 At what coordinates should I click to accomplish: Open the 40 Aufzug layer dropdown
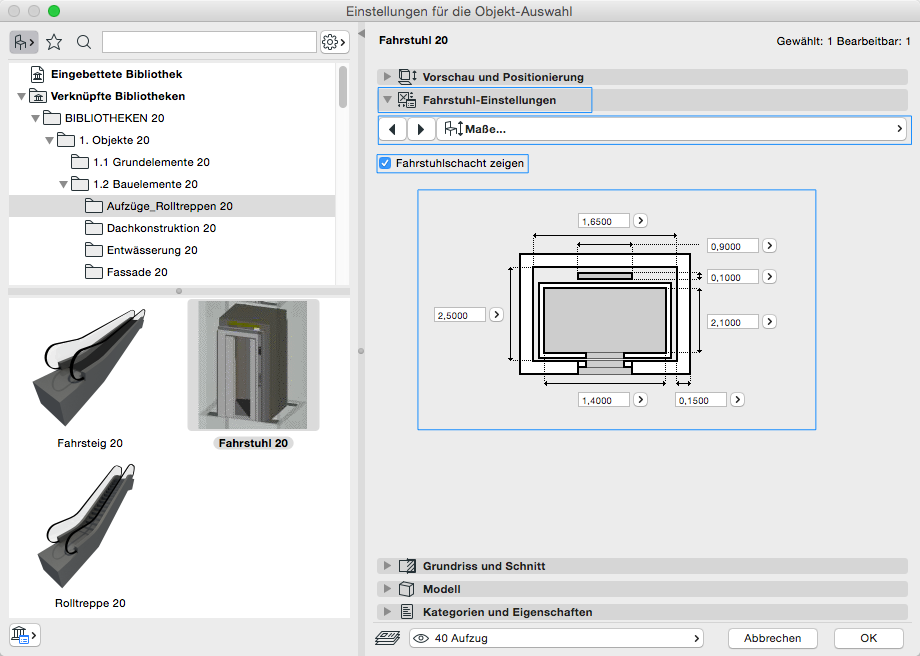point(556,638)
